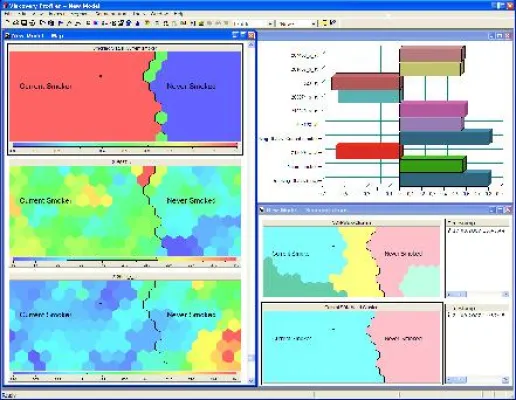The image size is (516, 400).
Task: Open the Help menu
Action: tap(178, 14)
